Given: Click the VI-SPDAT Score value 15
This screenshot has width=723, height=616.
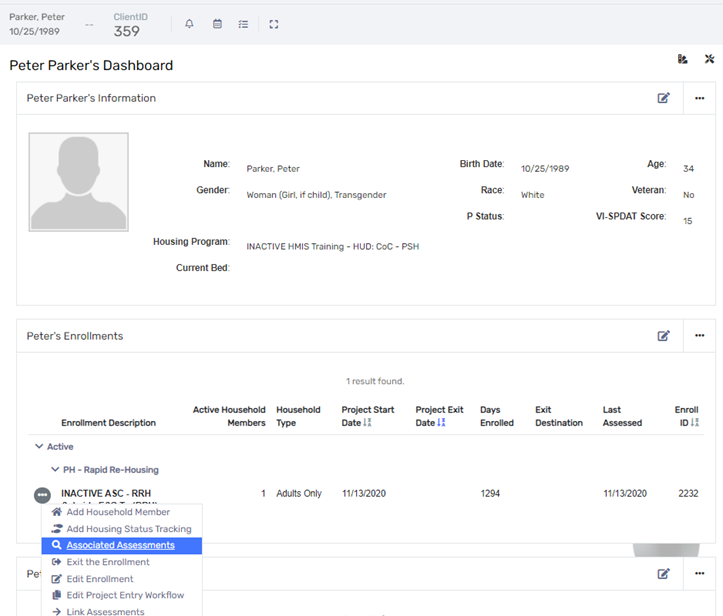Looking at the screenshot, I should [x=687, y=221].
